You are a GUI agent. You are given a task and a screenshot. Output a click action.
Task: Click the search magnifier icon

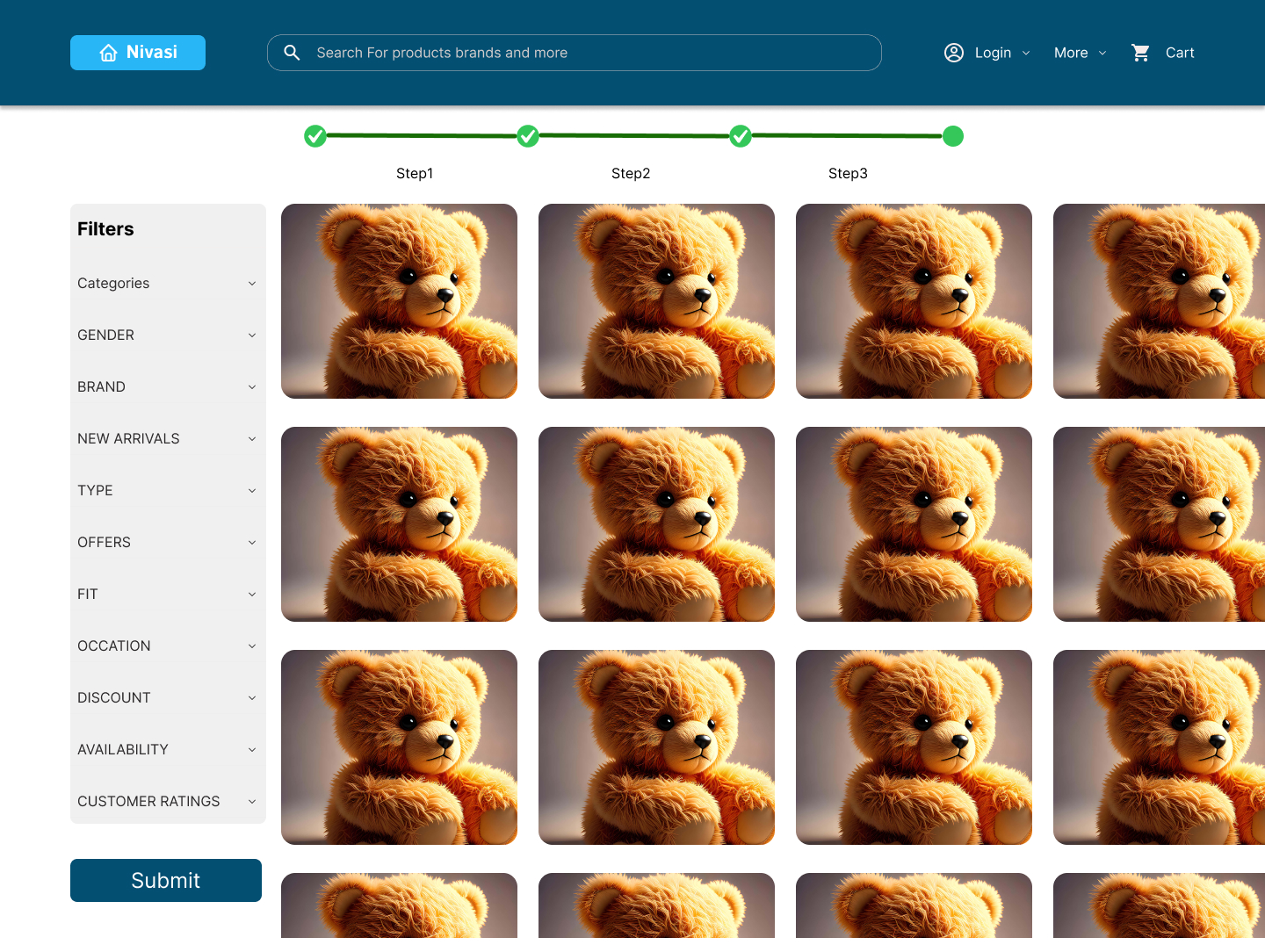[293, 53]
